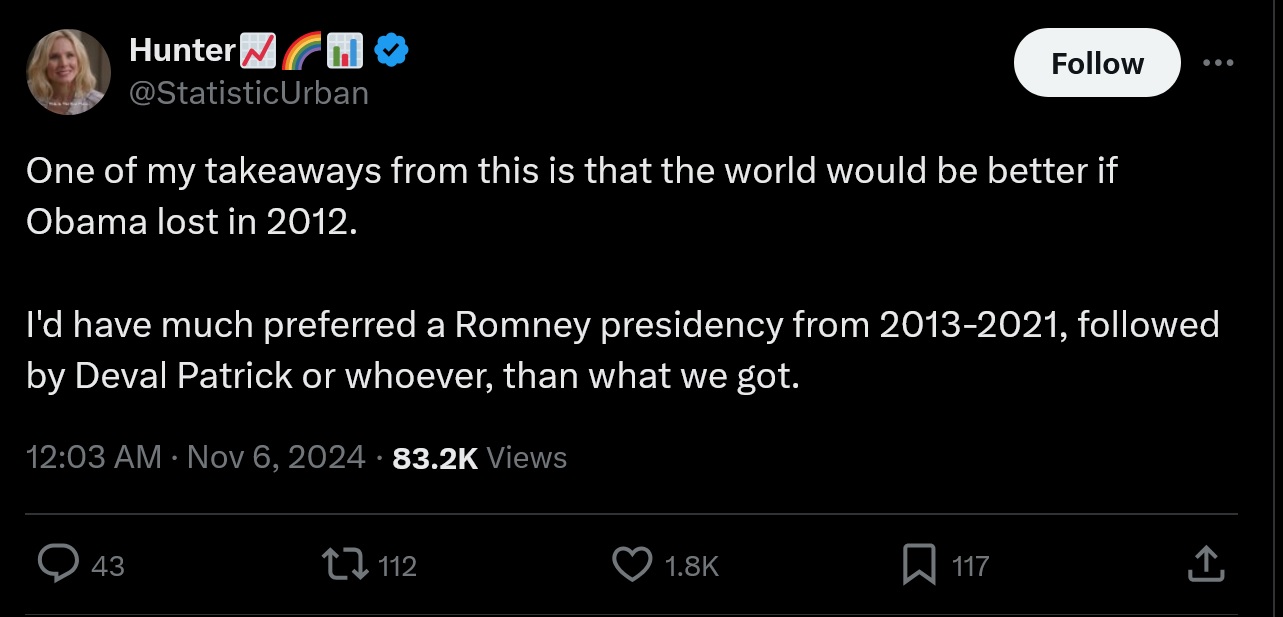Click the red chart emoji beside Hunter
This screenshot has height=617, width=1283.
tap(257, 50)
